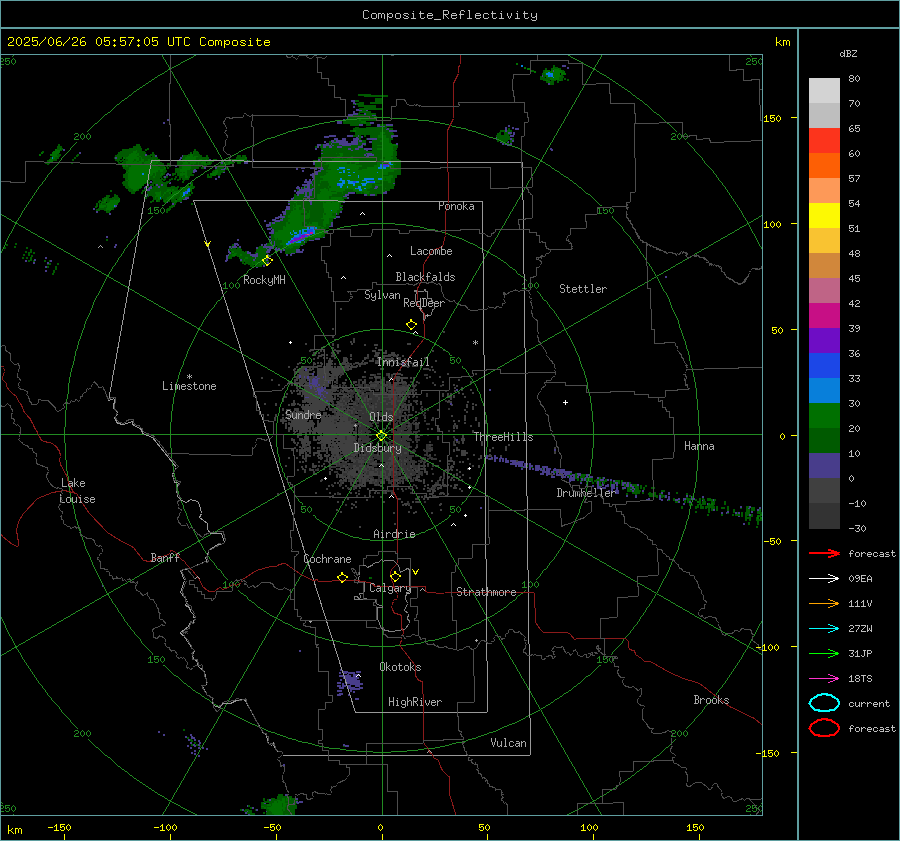Click the Hanna town label
Screen dimensions: 900x841
(x=699, y=446)
